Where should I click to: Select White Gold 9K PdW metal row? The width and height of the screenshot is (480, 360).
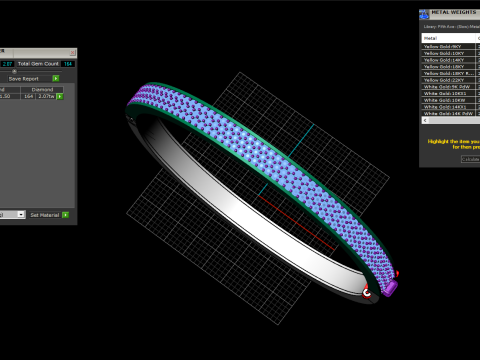(448, 87)
